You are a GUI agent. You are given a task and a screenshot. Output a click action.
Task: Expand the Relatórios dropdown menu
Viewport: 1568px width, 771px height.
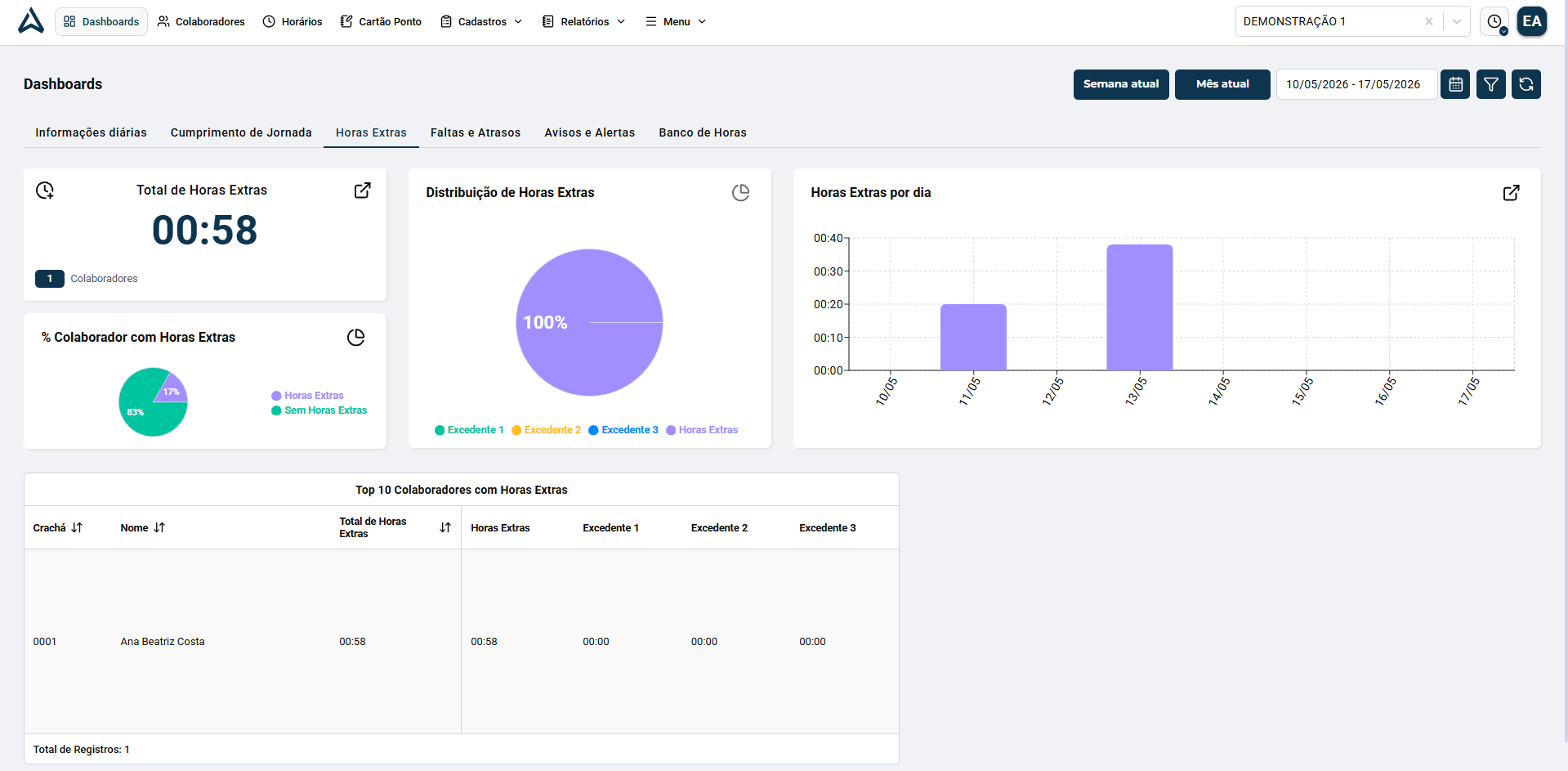(x=583, y=21)
